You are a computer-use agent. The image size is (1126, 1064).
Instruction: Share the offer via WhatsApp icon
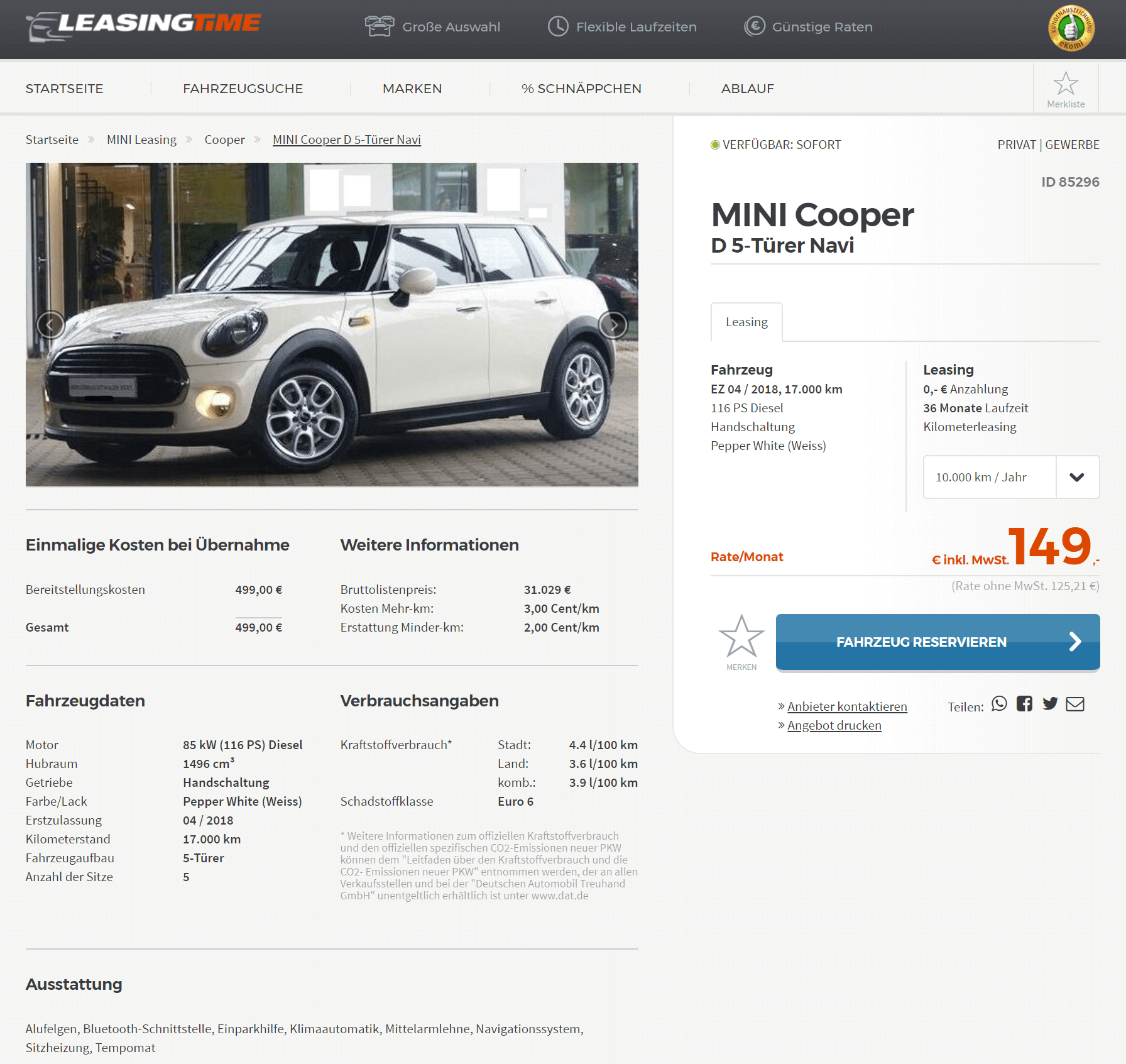tap(999, 704)
